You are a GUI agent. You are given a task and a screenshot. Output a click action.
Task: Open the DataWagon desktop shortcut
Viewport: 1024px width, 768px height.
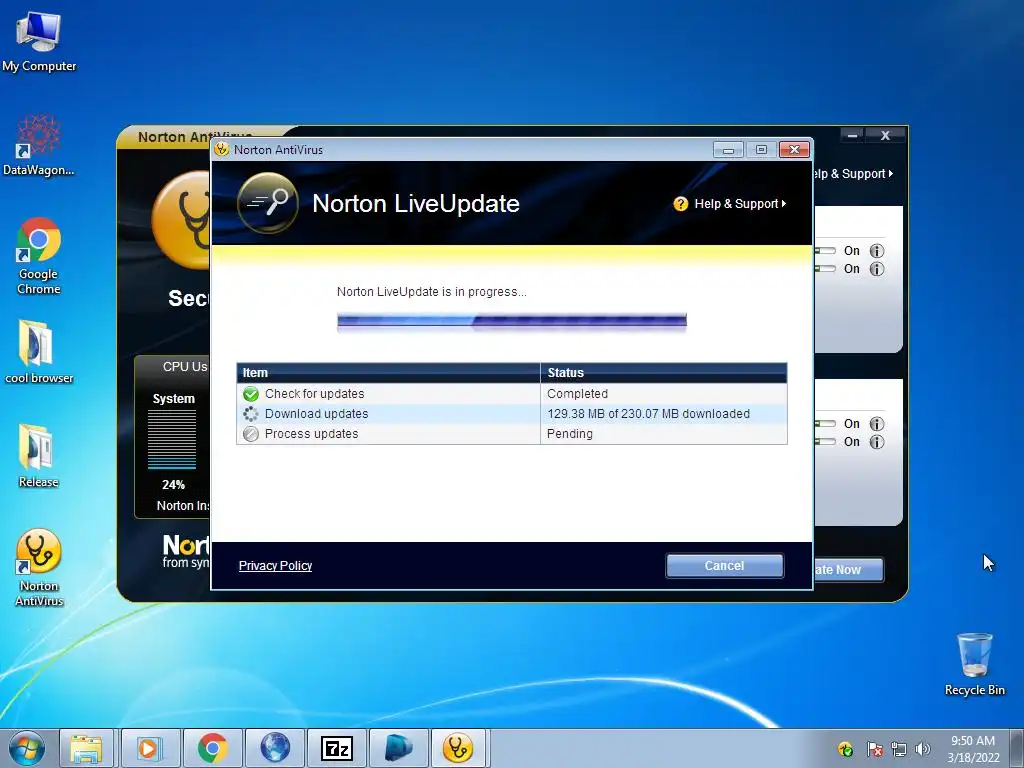tap(39, 145)
